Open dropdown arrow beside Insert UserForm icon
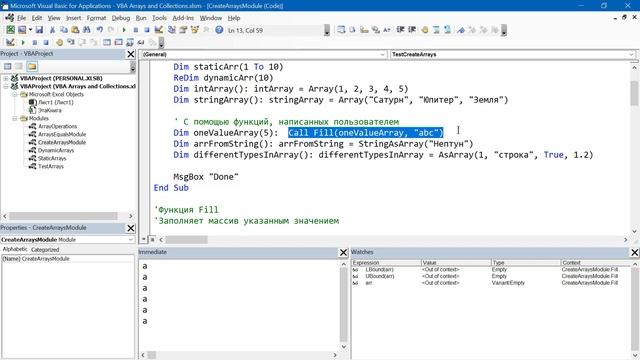This screenshot has width=640, height=360. coord(30,30)
